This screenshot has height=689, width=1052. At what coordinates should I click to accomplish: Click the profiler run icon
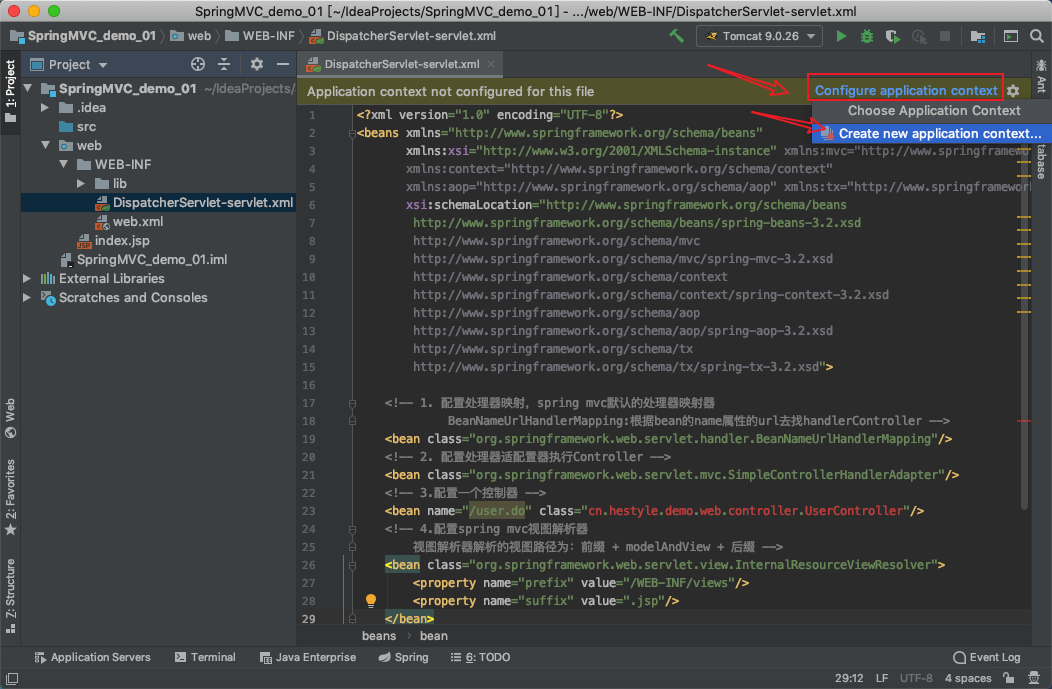point(919,36)
